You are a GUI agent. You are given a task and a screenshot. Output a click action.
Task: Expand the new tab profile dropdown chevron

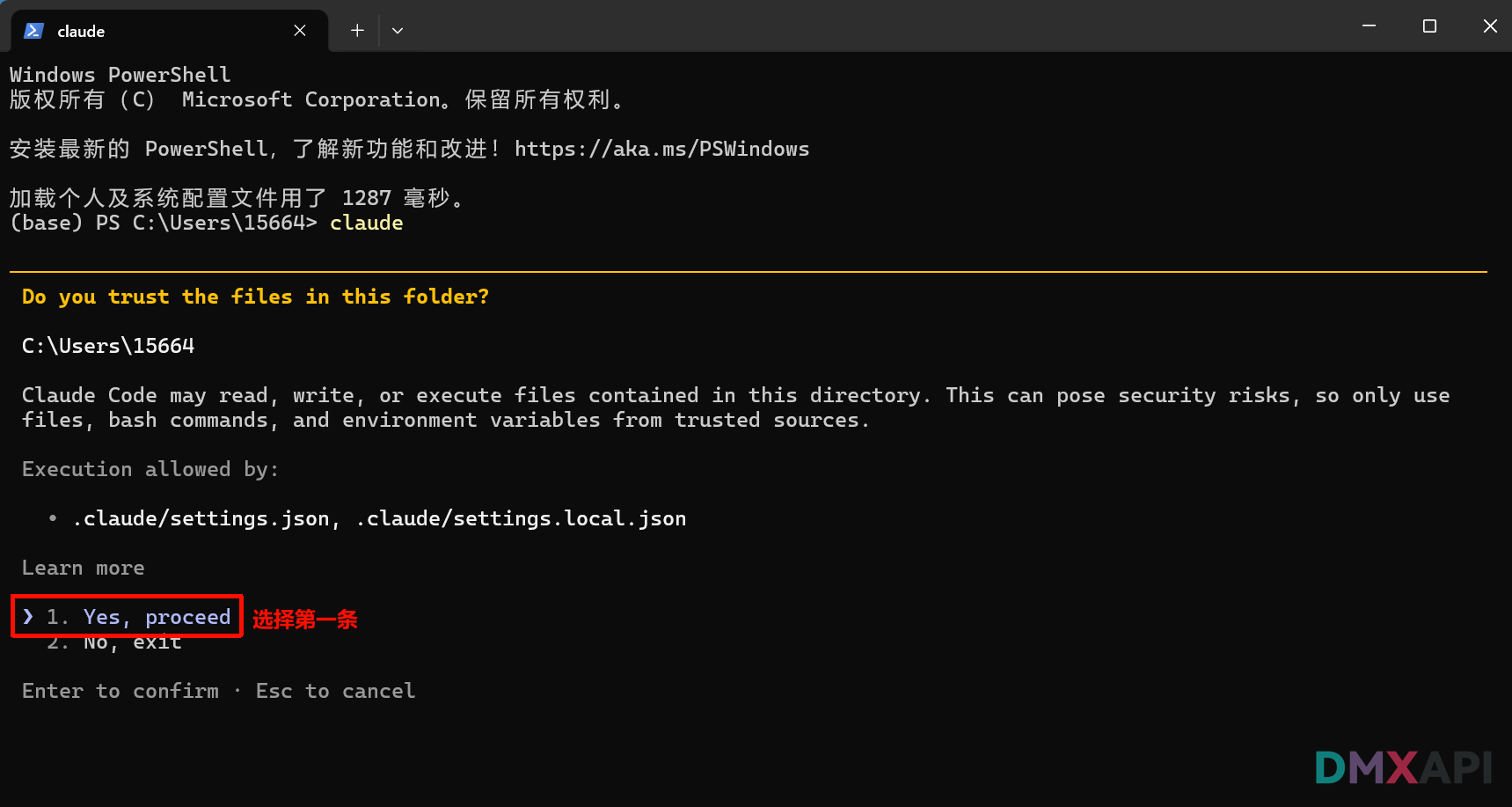point(398,31)
